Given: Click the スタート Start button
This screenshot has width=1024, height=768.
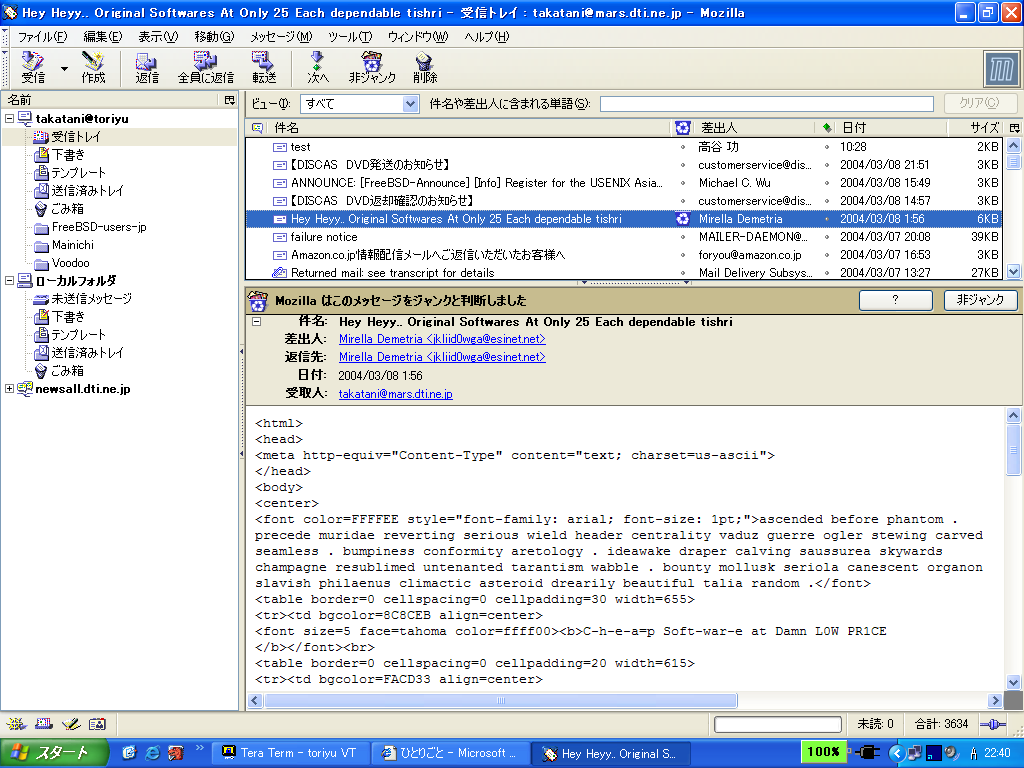Looking at the screenshot, I should click(54, 753).
